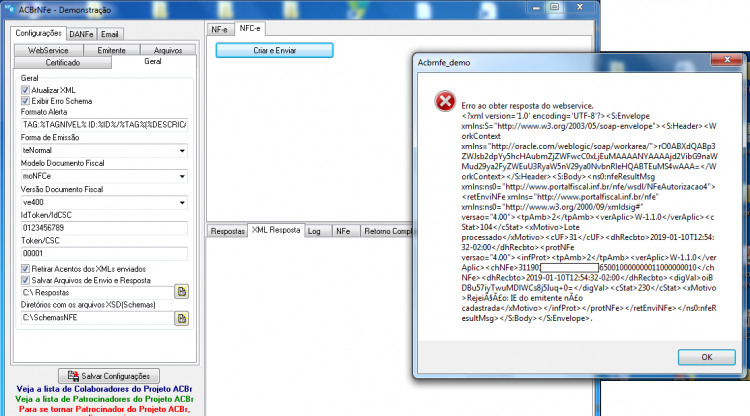
Task: Close the Acbrnfe_demo error dialog
Action: pos(727,60)
